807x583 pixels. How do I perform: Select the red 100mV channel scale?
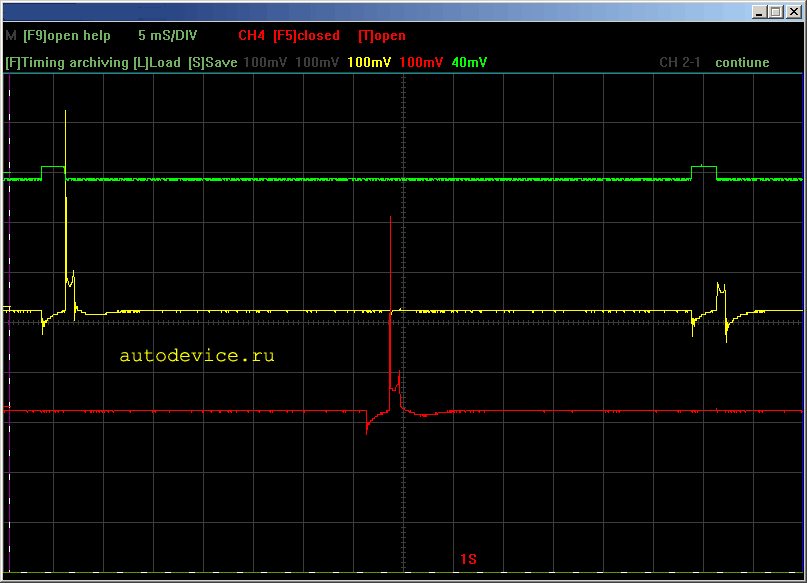421,63
